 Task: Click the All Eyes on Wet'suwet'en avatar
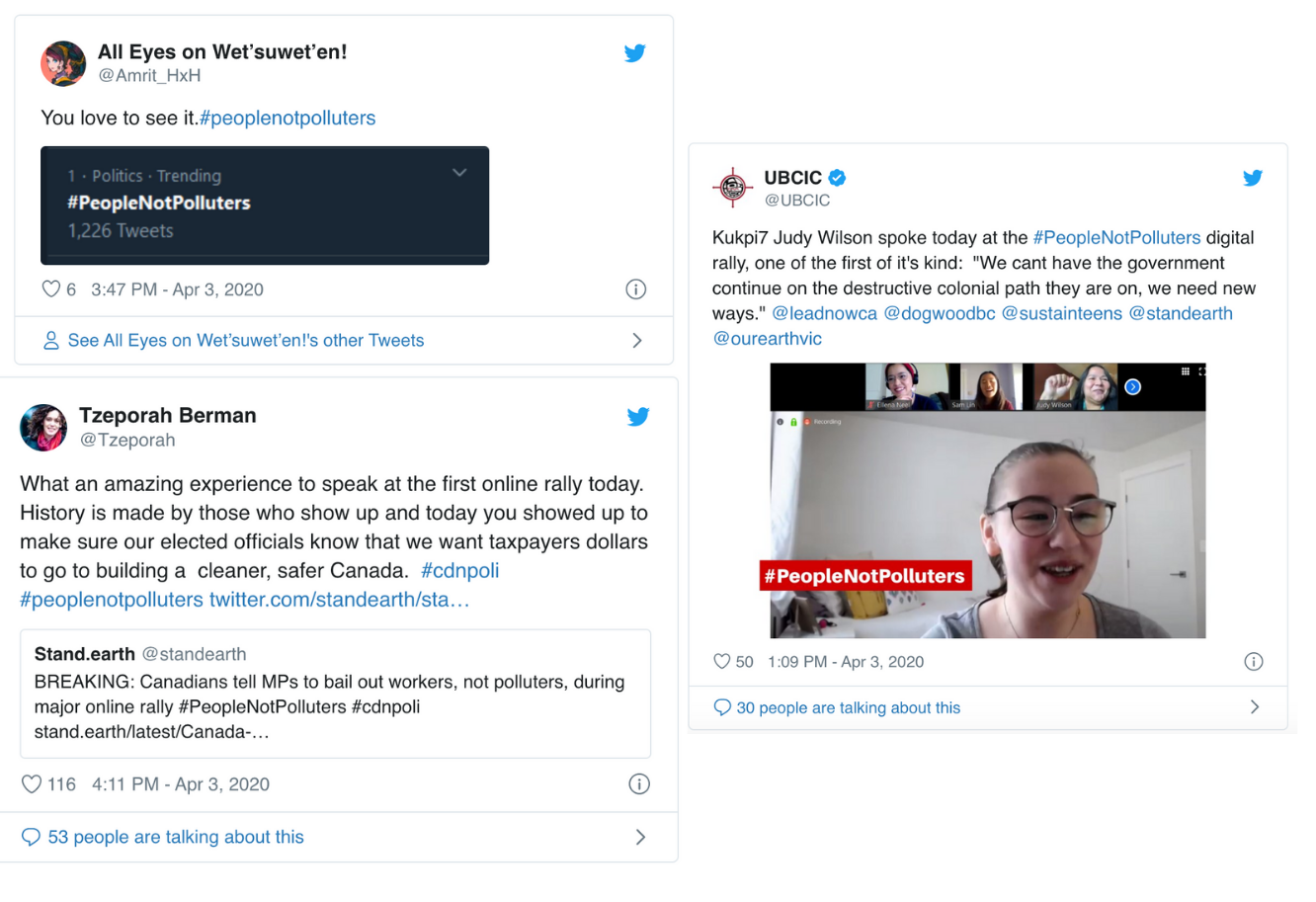(x=63, y=64)
